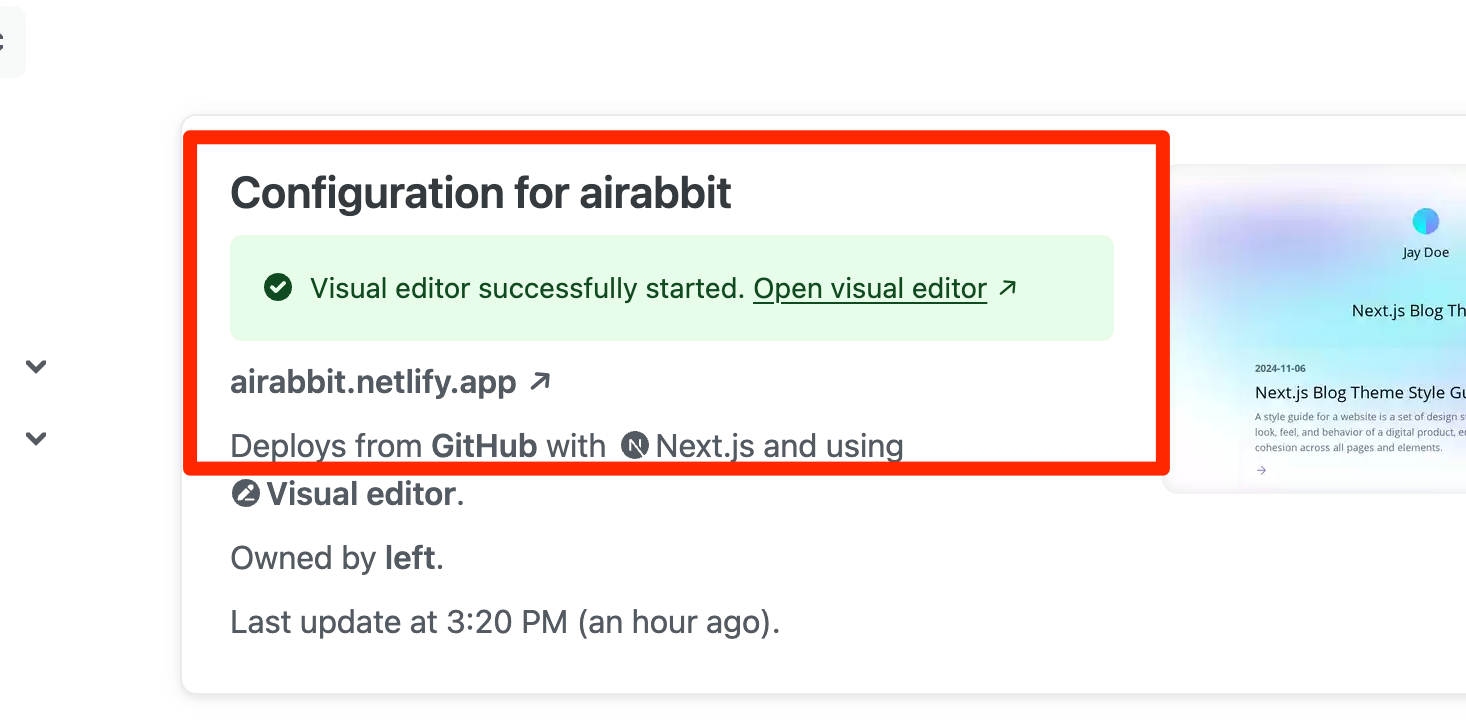Click the Next.js logo icon
This screenshot has height=726, width=1466.
pos(635,445)
